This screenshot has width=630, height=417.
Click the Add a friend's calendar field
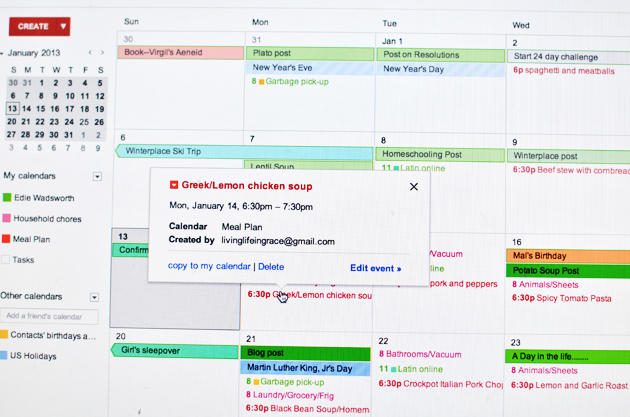click(x=49, y=316)
